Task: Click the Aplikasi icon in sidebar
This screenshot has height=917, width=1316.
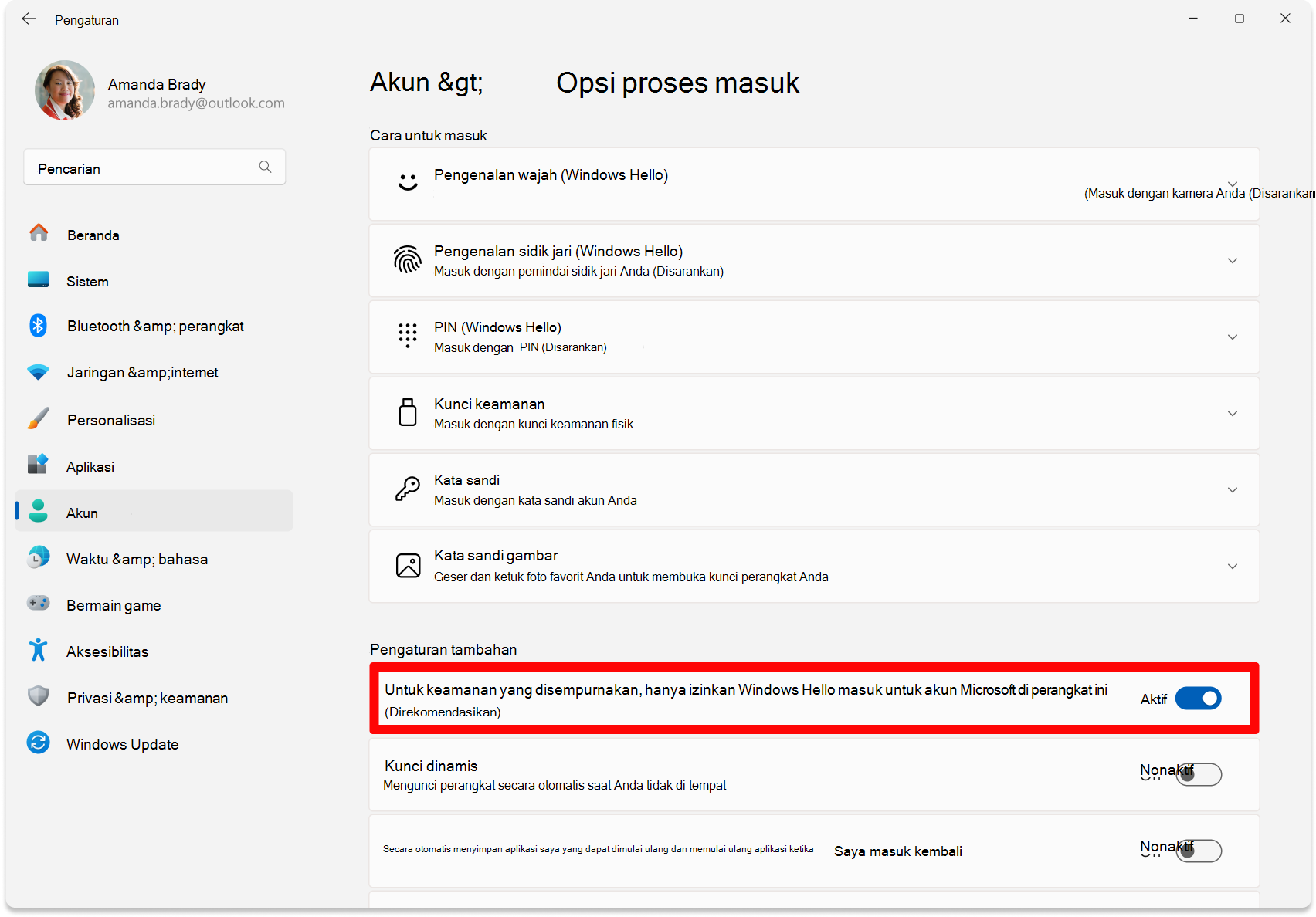Action: [x=39, y=464]
